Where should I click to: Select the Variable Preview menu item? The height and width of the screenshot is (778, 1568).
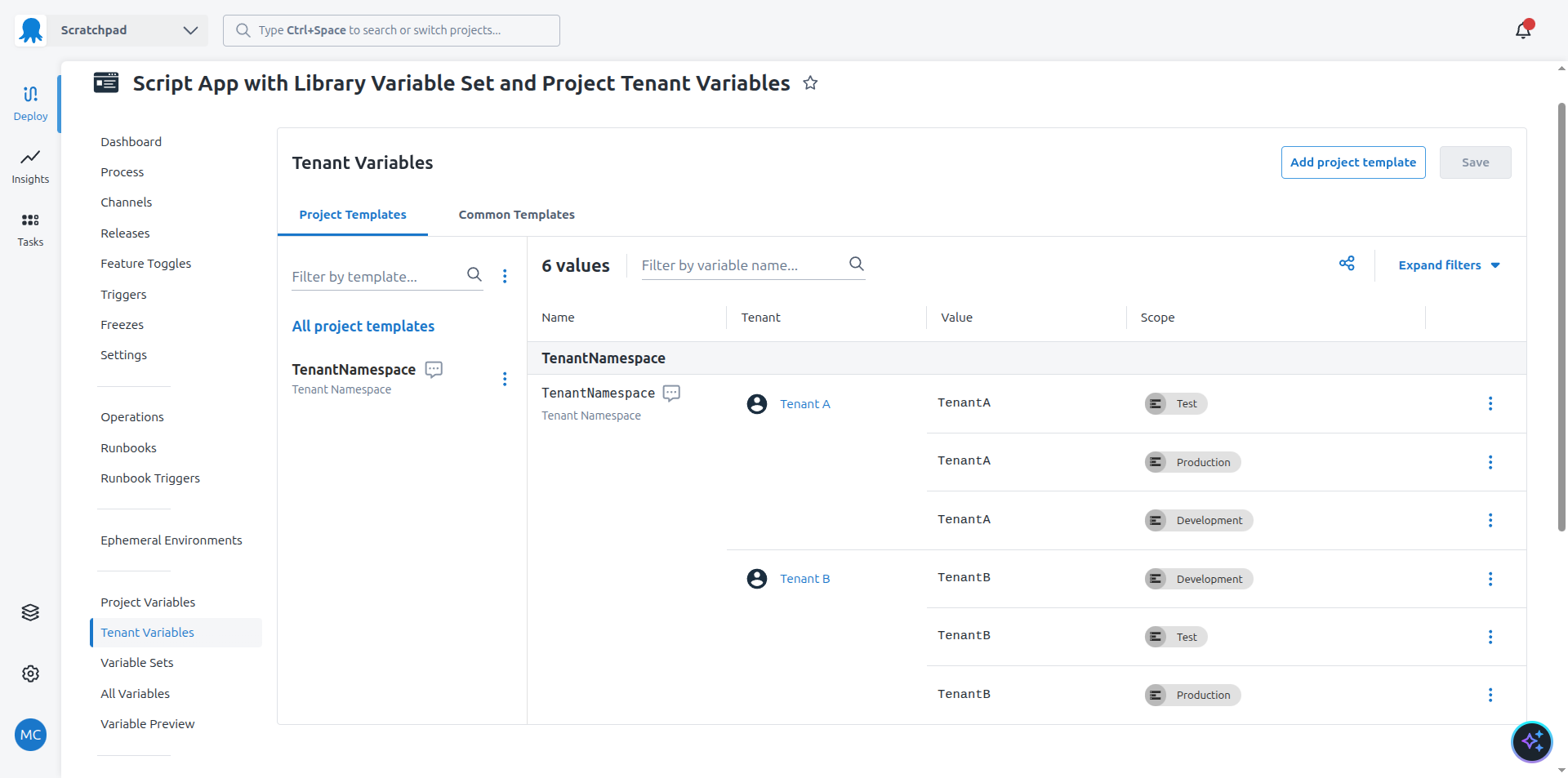147,723
